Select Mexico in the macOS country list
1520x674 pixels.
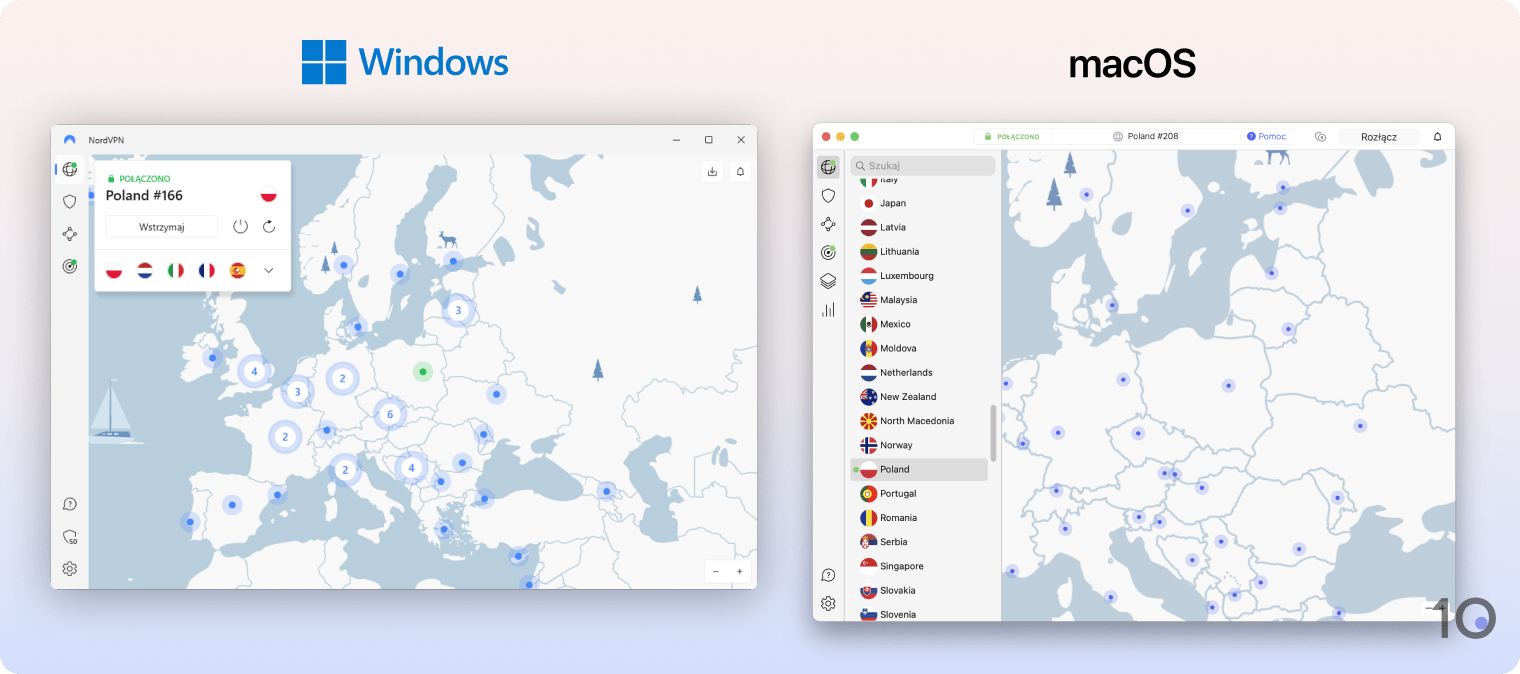pos(919,324)
